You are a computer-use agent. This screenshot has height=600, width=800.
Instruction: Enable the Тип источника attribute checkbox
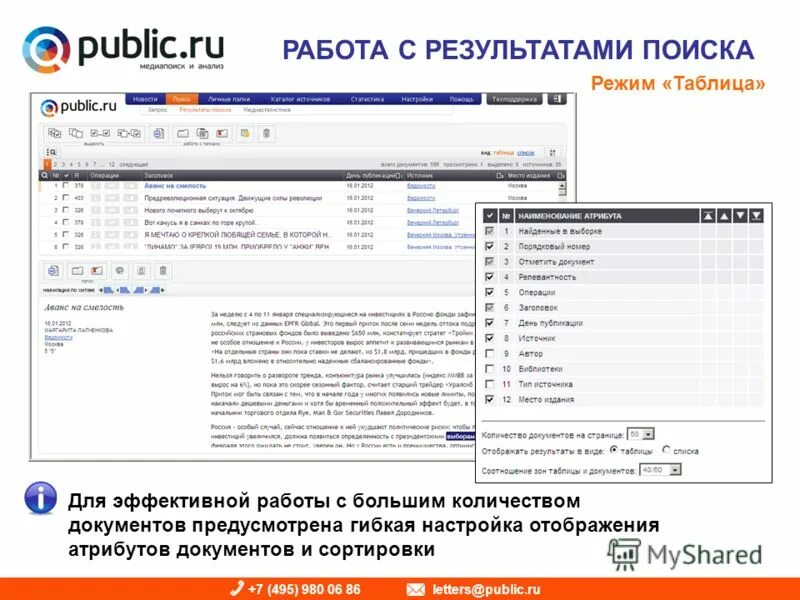coord(489,384)
